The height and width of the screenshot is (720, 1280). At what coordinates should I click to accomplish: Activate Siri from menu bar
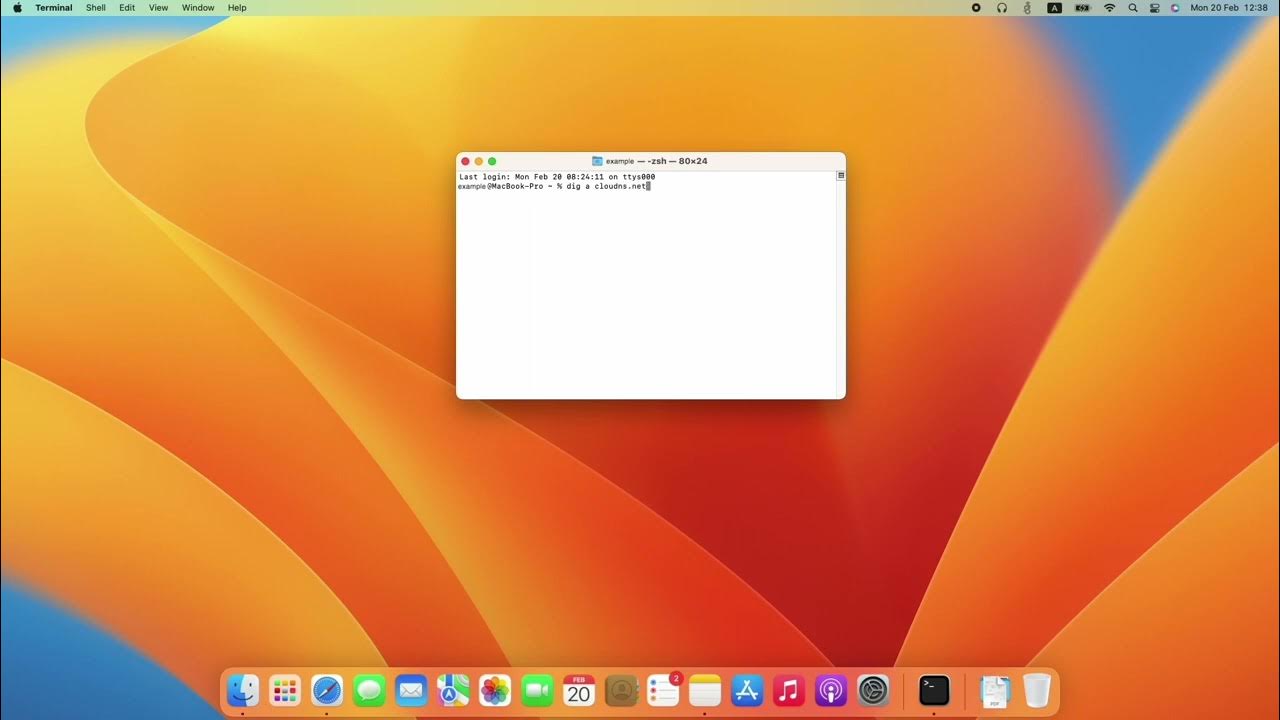(1175, 7)
